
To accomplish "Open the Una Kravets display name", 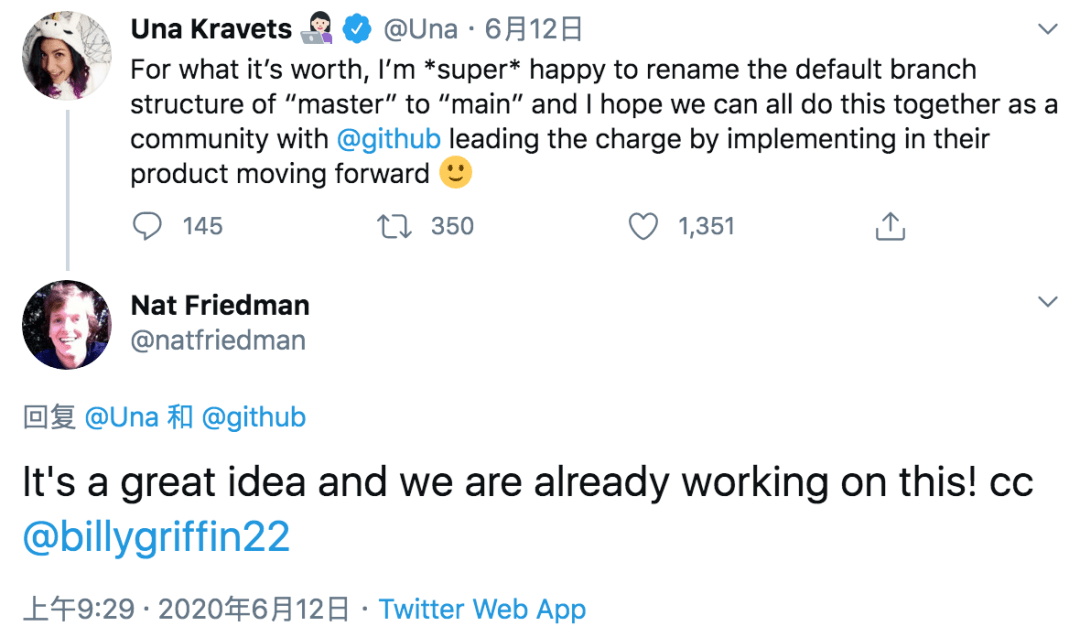I will [x=211, y=29].
